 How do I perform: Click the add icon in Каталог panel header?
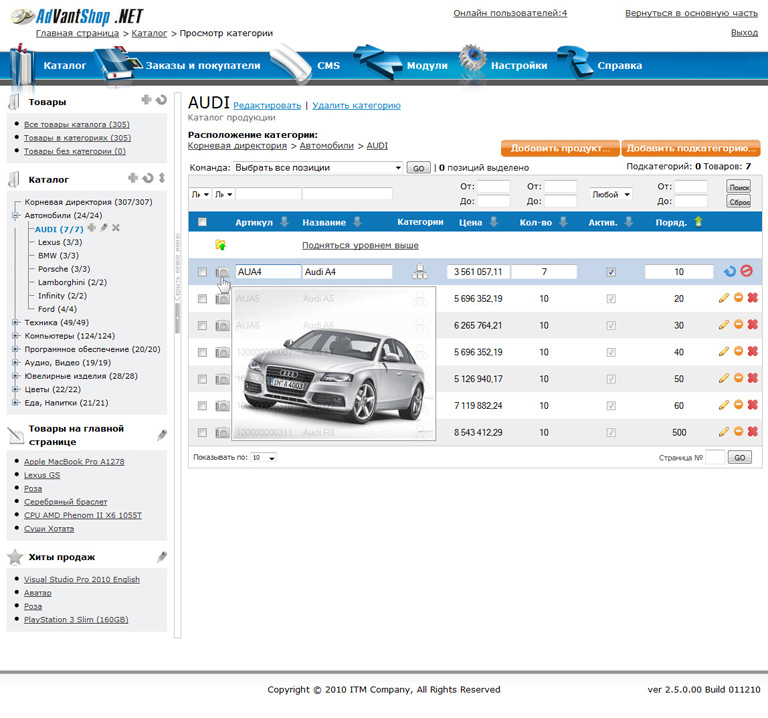133,177
